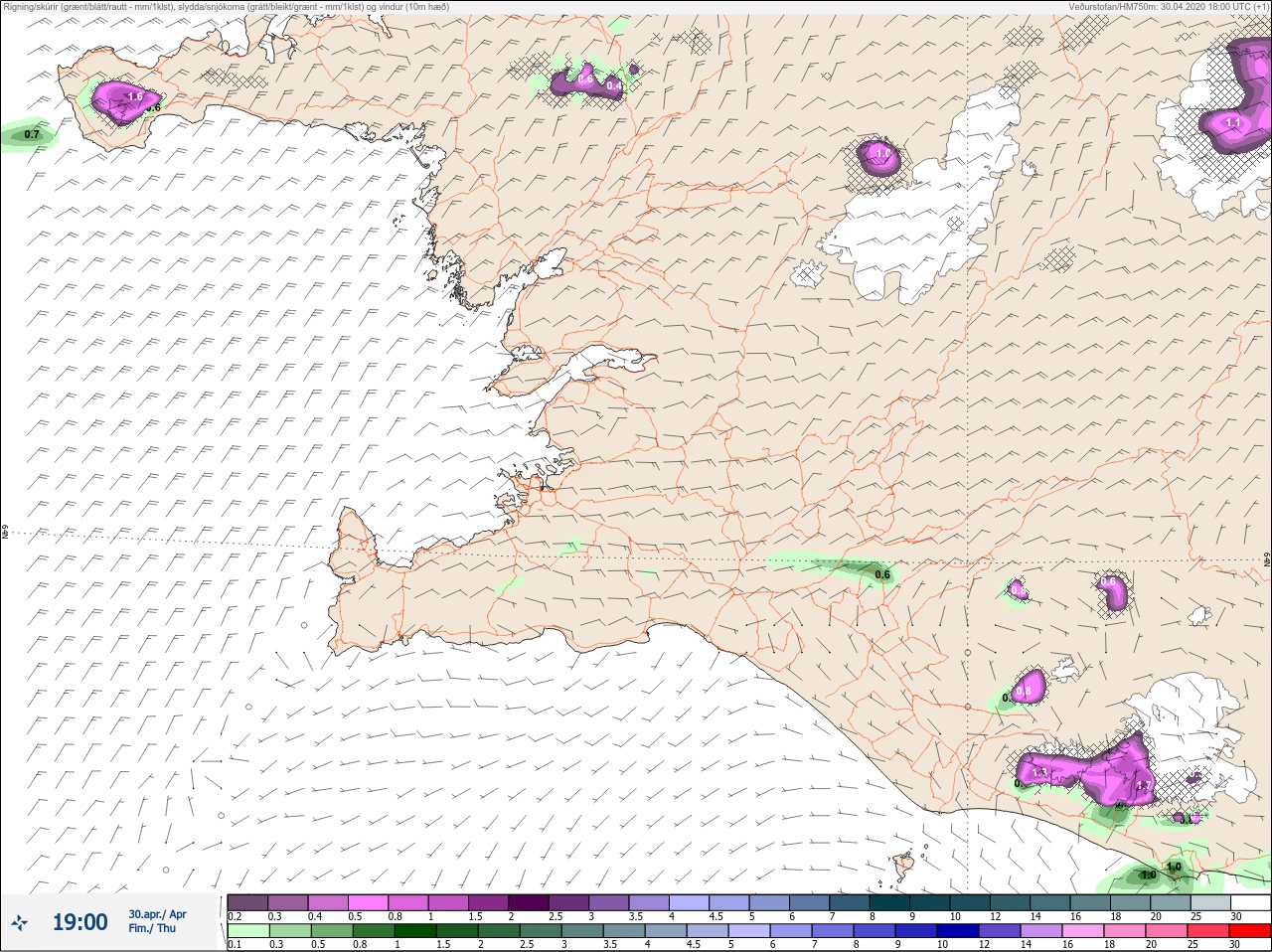Screen dimensions: 1272x952
Task: Click the 1.1 snow value at the top-right
Action: click(x=1233, y=123)
